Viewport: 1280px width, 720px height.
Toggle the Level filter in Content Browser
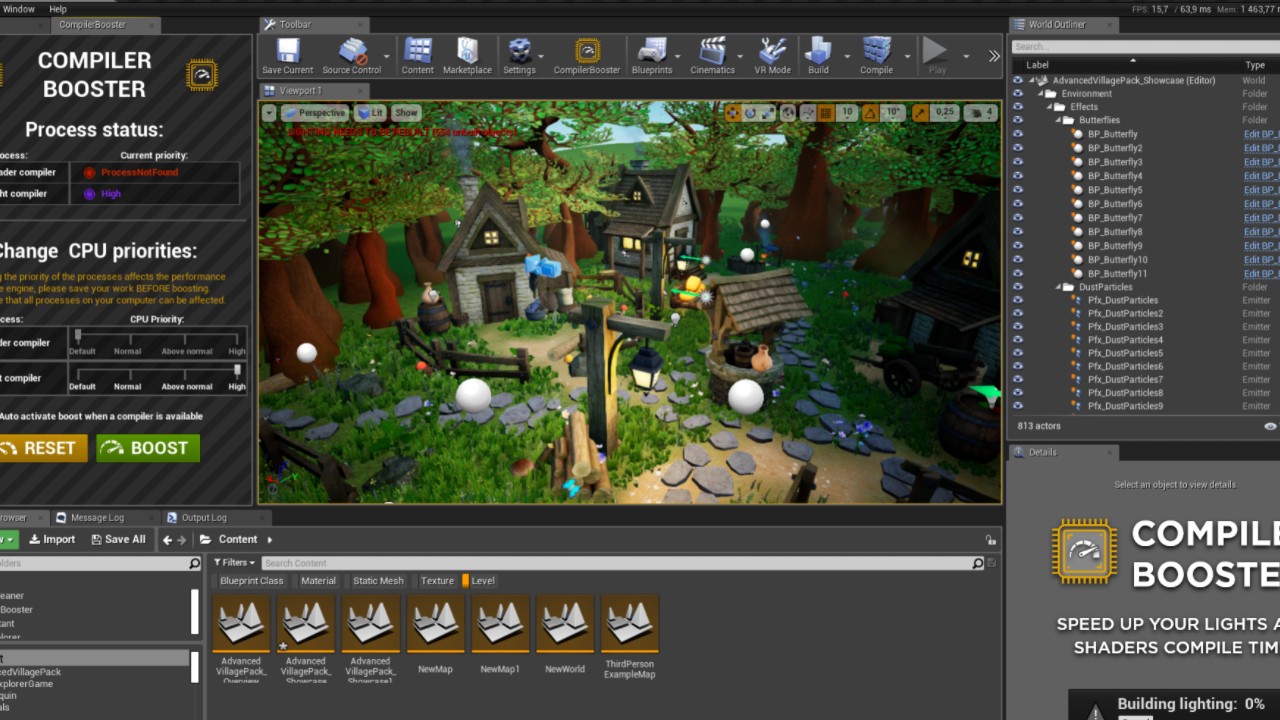479,581
